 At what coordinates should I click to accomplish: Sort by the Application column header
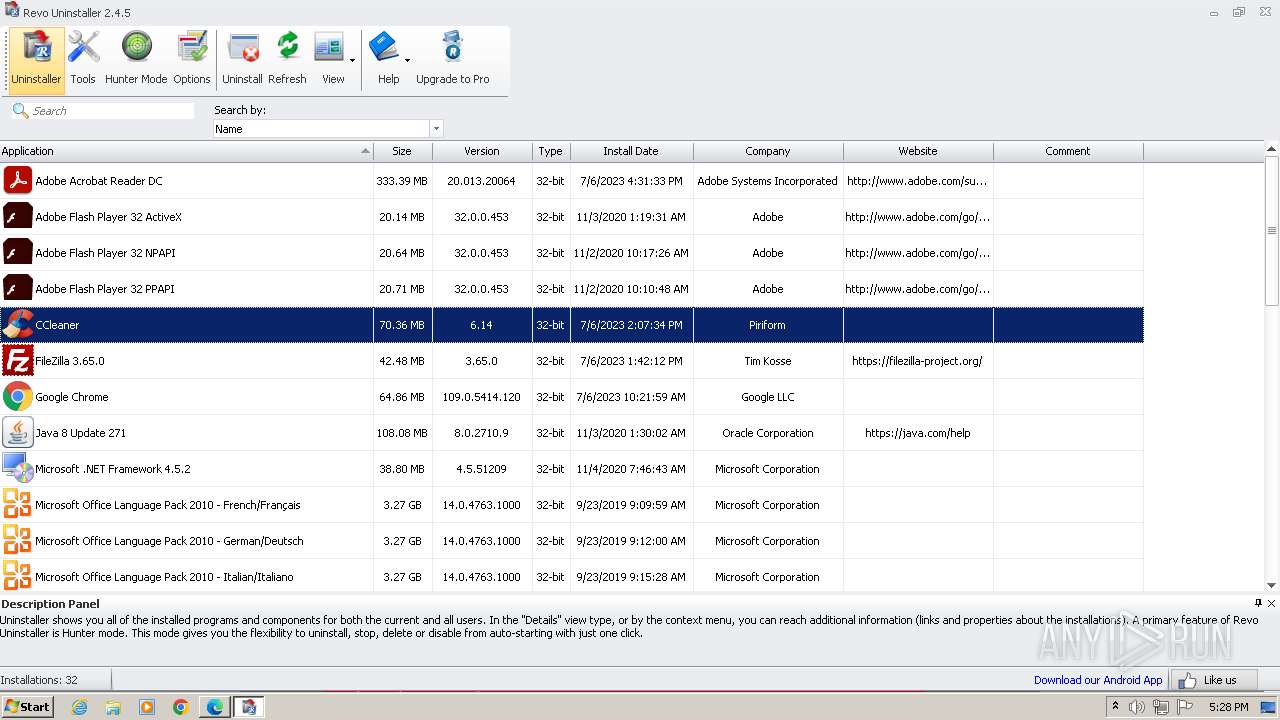tap(186, 151)
